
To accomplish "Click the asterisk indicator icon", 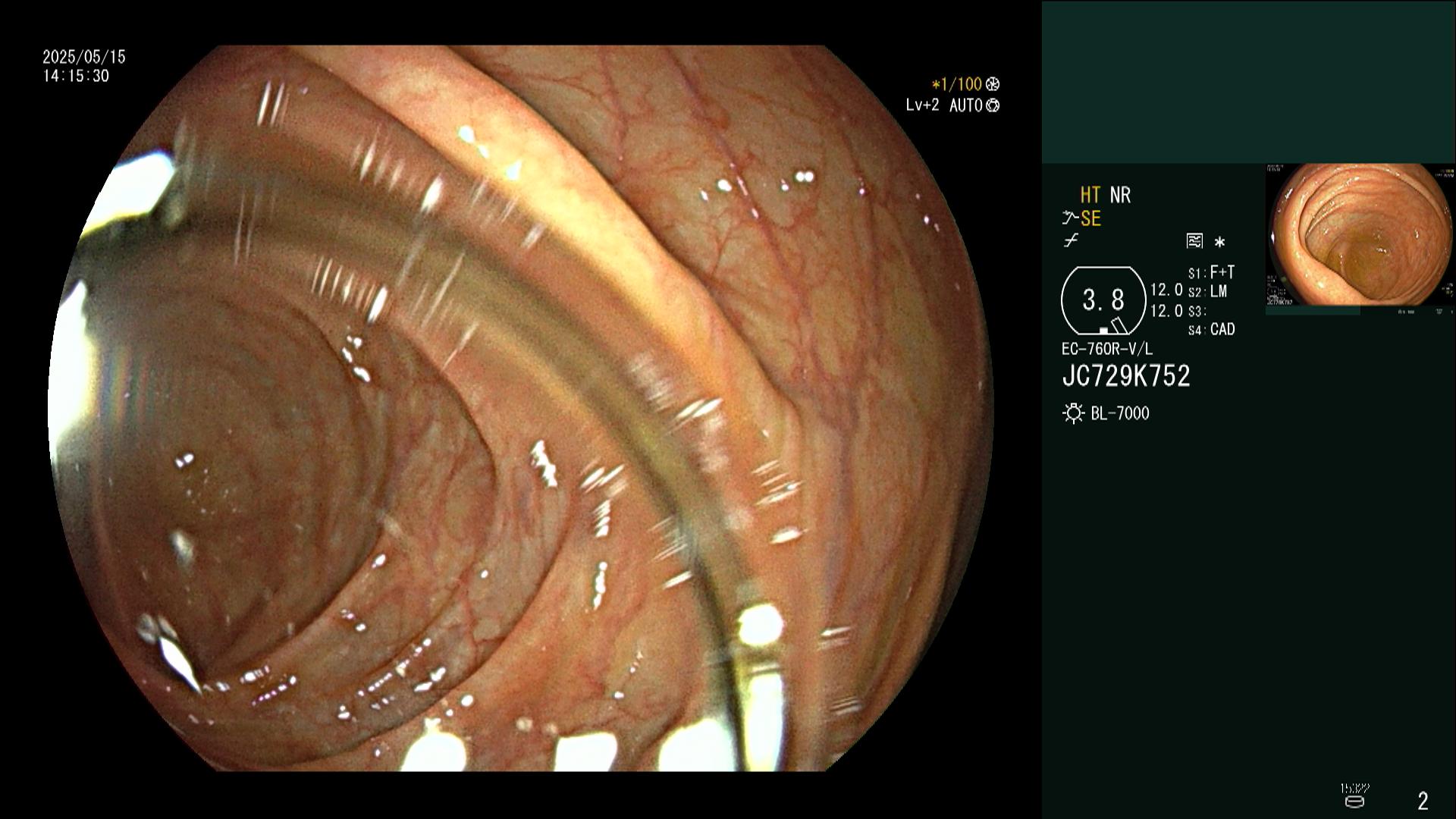I will (1219, 242).
